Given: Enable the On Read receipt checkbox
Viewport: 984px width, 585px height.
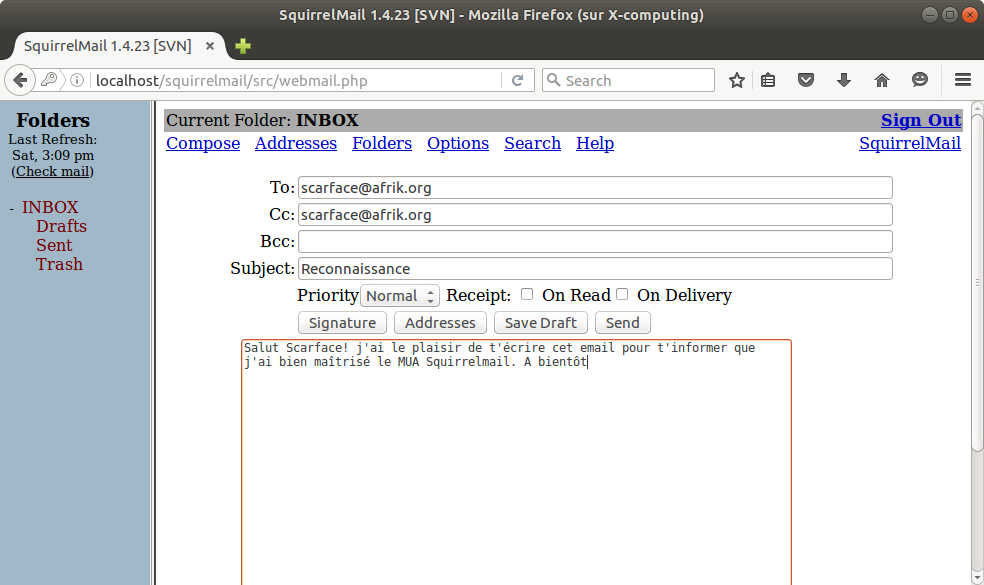Looking at the screenshot, I should point(527,294).
